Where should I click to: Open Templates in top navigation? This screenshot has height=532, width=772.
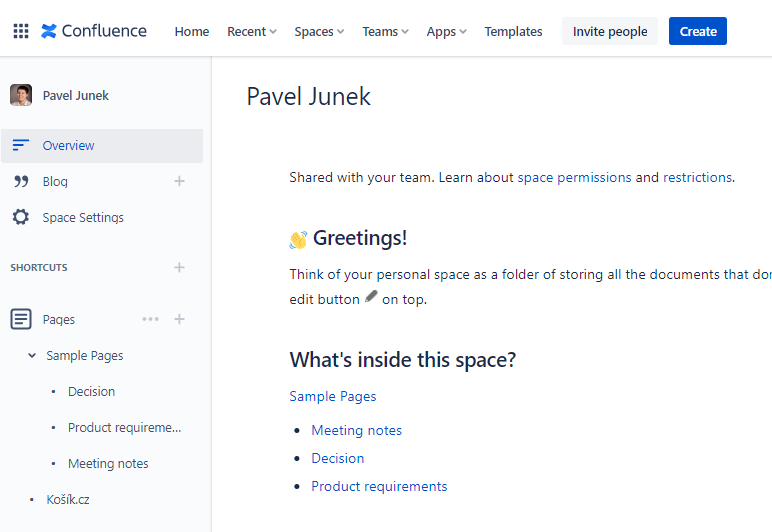(x=513, y=31)
